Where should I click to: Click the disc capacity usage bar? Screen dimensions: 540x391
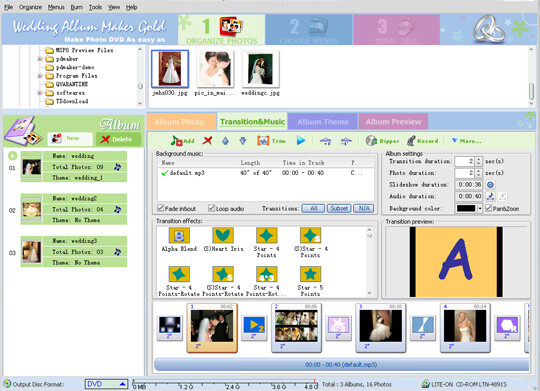click(x=225, y=383)
